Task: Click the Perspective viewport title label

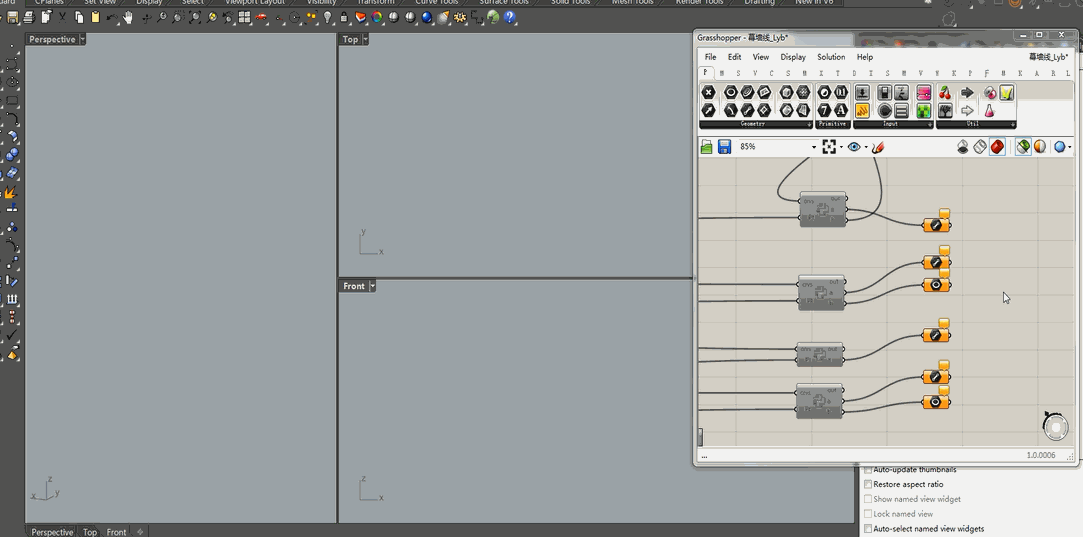Action: click(x=52, y=39)
